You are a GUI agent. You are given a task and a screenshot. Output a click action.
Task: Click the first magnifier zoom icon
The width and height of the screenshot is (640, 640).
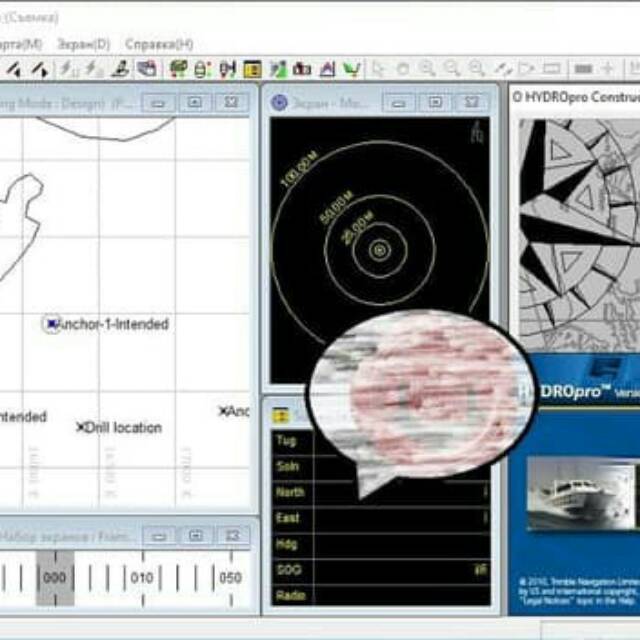428,69
